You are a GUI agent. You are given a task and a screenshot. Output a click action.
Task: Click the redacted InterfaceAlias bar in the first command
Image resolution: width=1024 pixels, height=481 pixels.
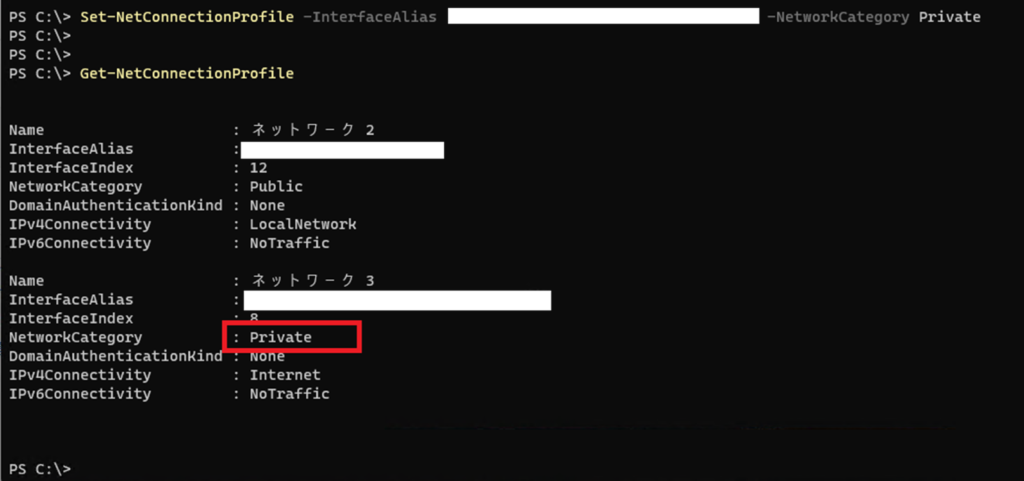(x=604, y=17)
